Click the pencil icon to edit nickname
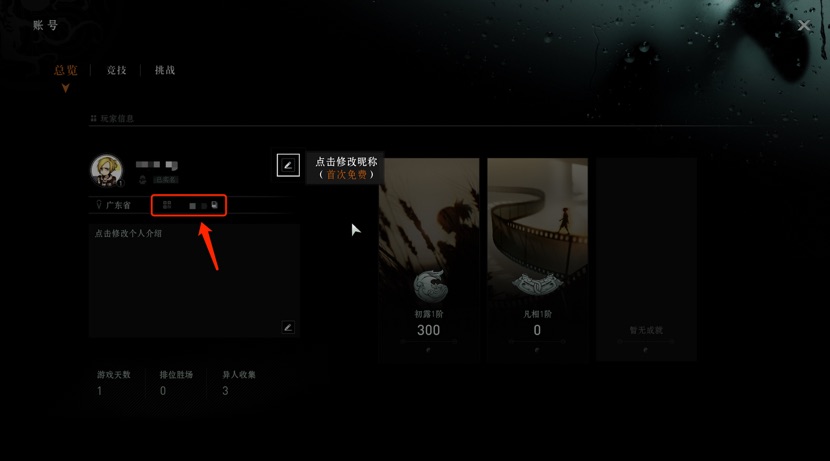The image size is (830, 461). point(288,165)
